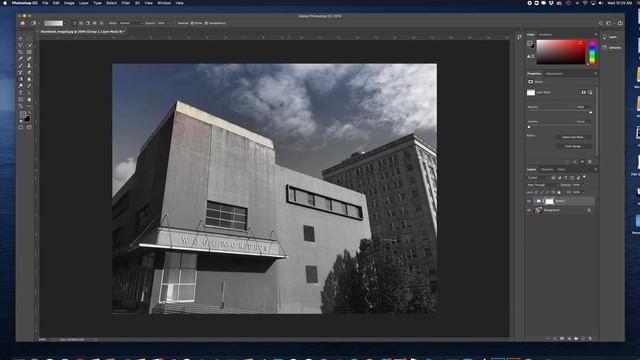
Task: Choose the radial gradient style icon
Action: [x=81, y=23]
